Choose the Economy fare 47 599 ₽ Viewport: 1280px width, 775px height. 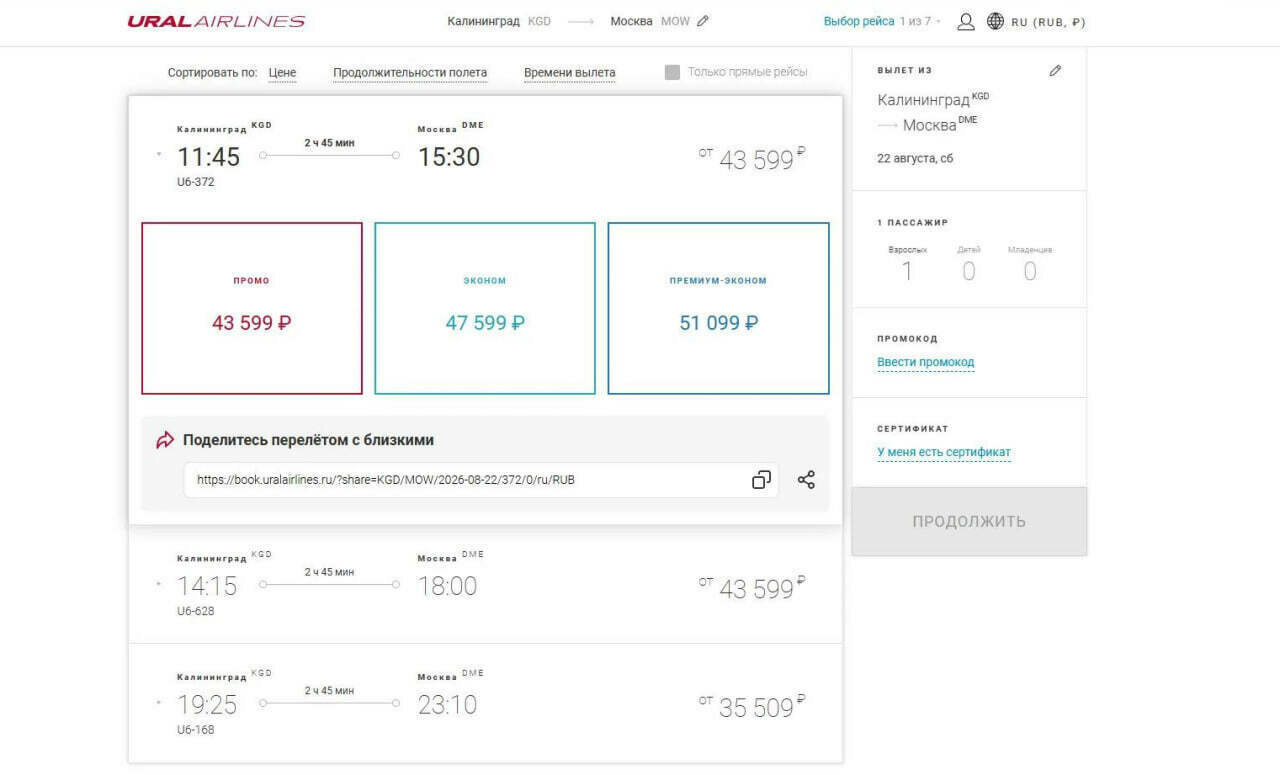[x=485, y=308]
